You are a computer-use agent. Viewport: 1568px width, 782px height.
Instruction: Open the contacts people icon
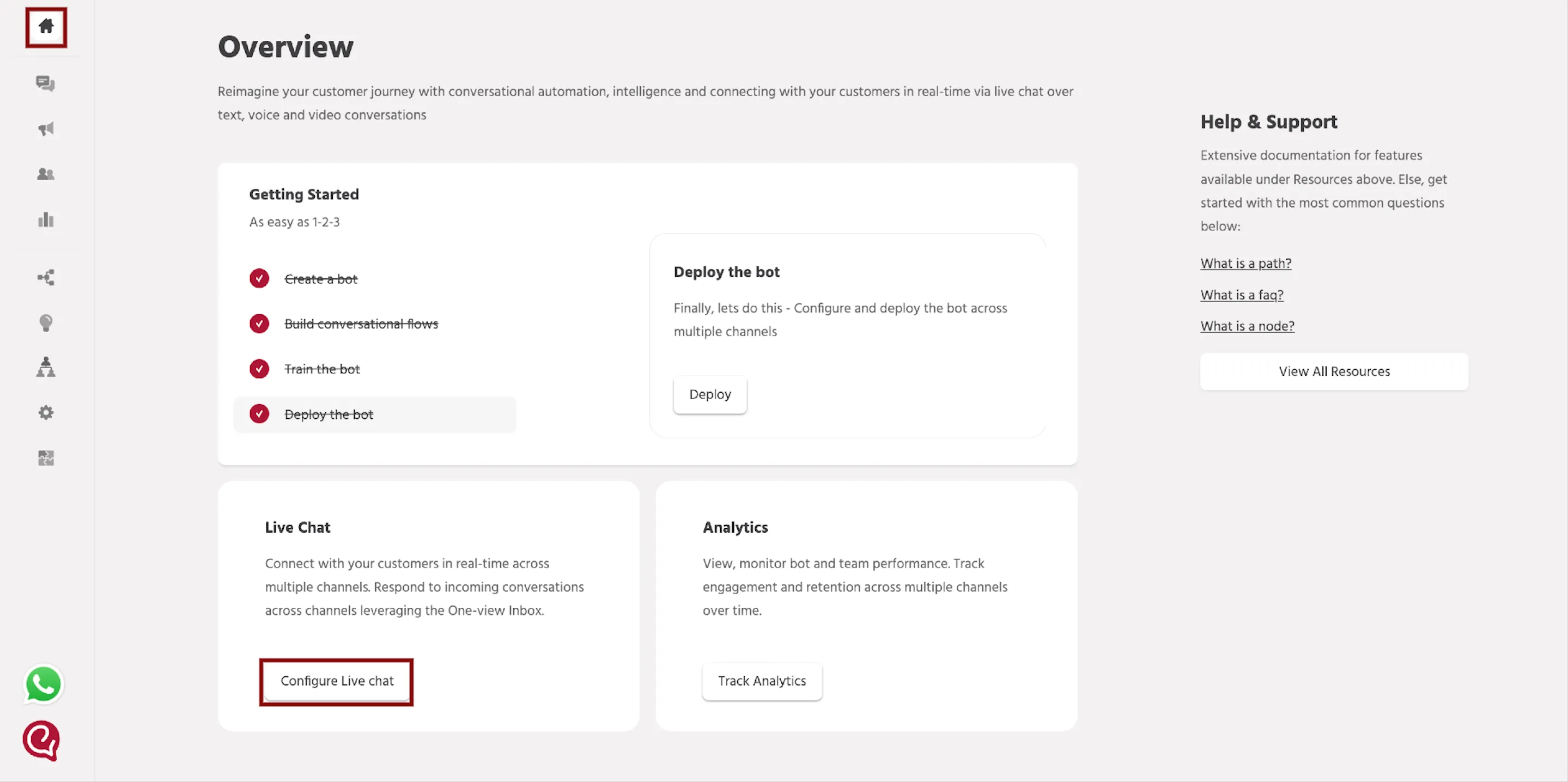pyautogui.click(x=46, y=174)
